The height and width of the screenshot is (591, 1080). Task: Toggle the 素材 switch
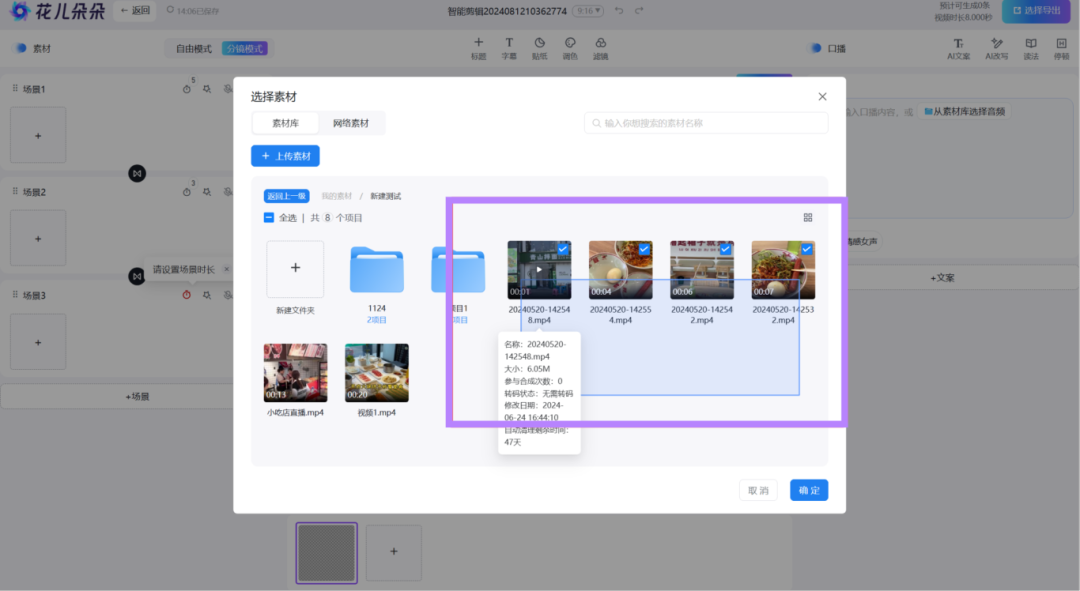point(21,48)
